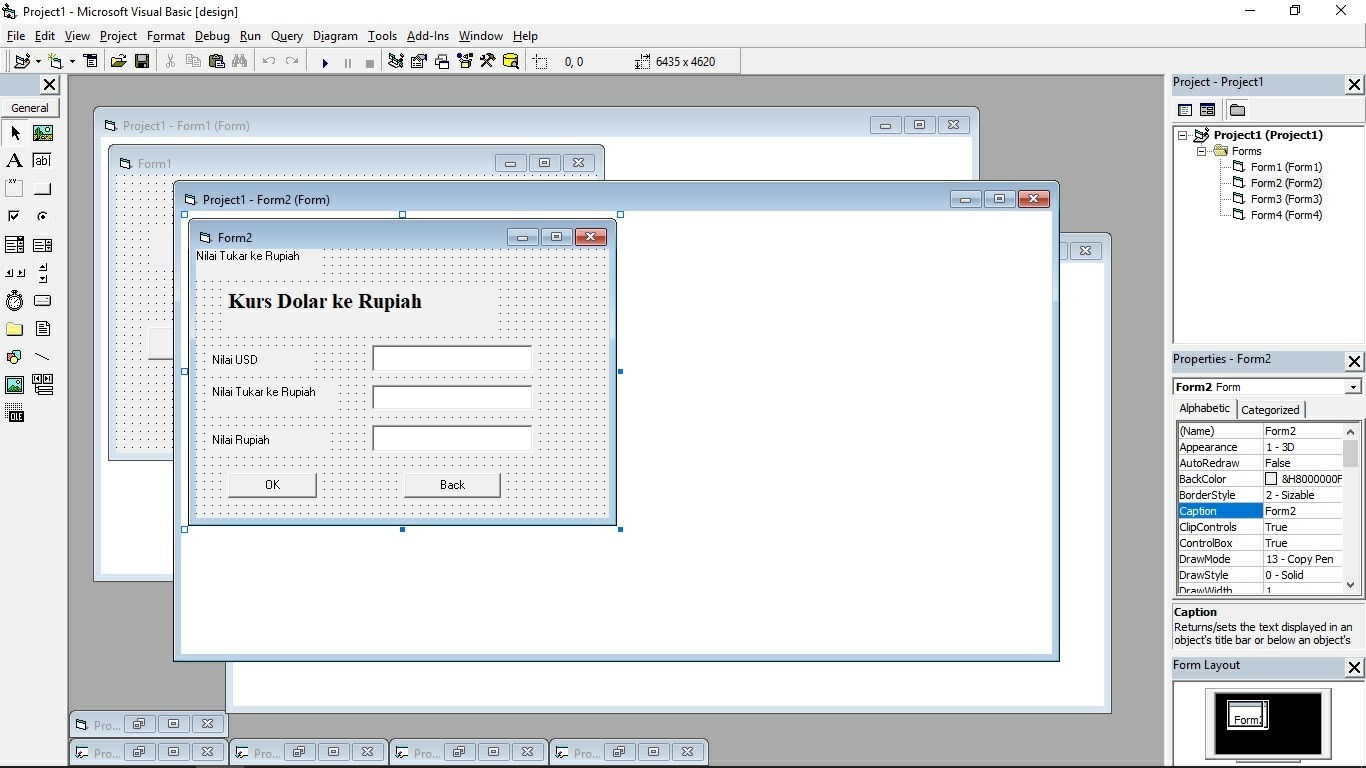1366x768 pixels.
Task: Switch to the Categorized properties tab
Action: coord(1270,409)
